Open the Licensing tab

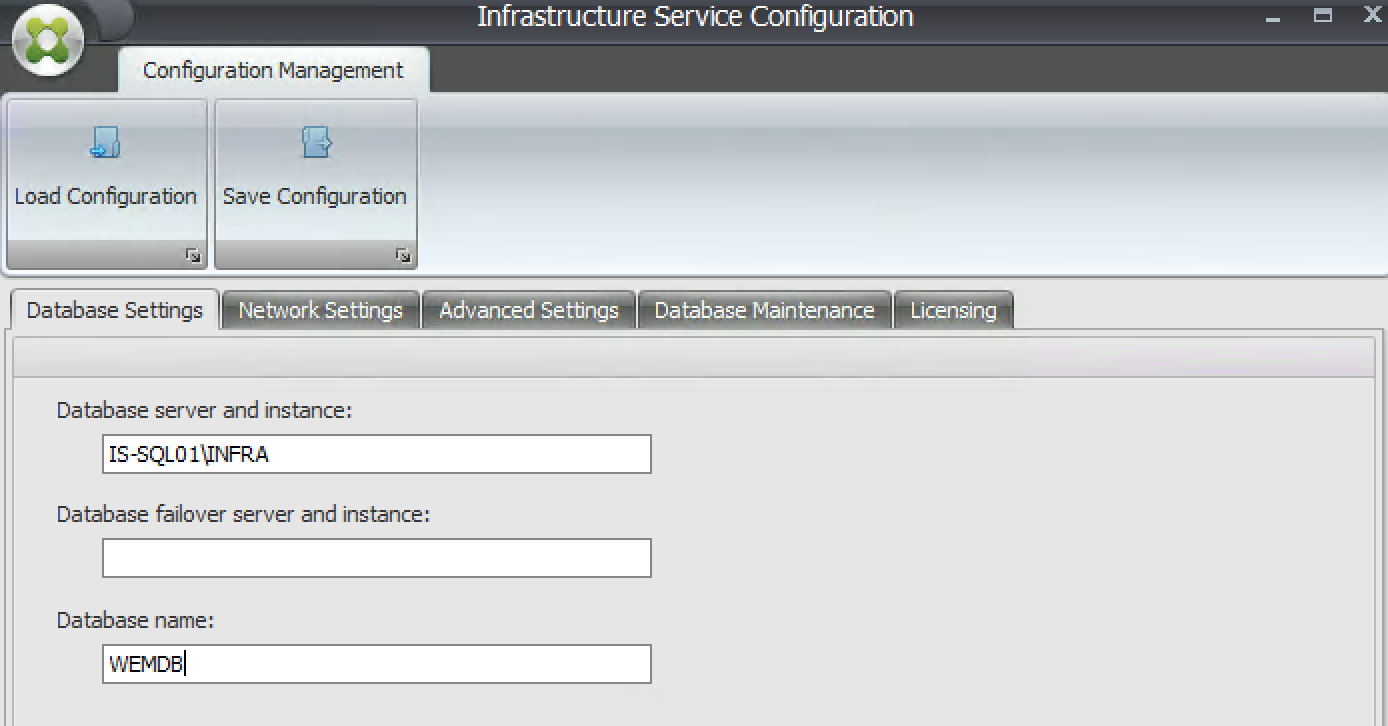pyautogui.click(x=953, y=310)
